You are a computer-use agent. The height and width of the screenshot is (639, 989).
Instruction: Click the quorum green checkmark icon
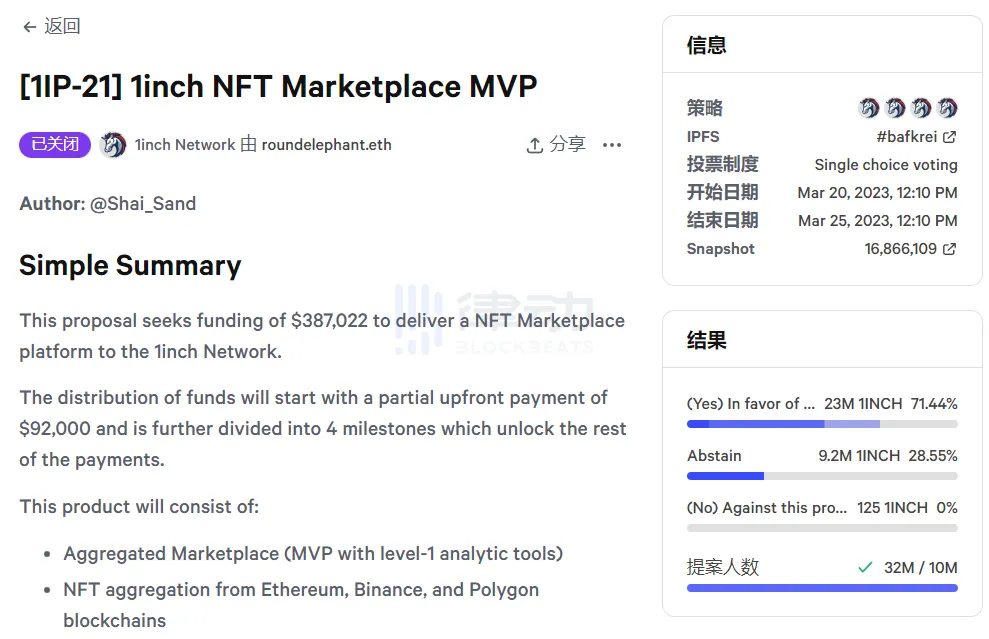pyautogui.click(x=865, y=567)
